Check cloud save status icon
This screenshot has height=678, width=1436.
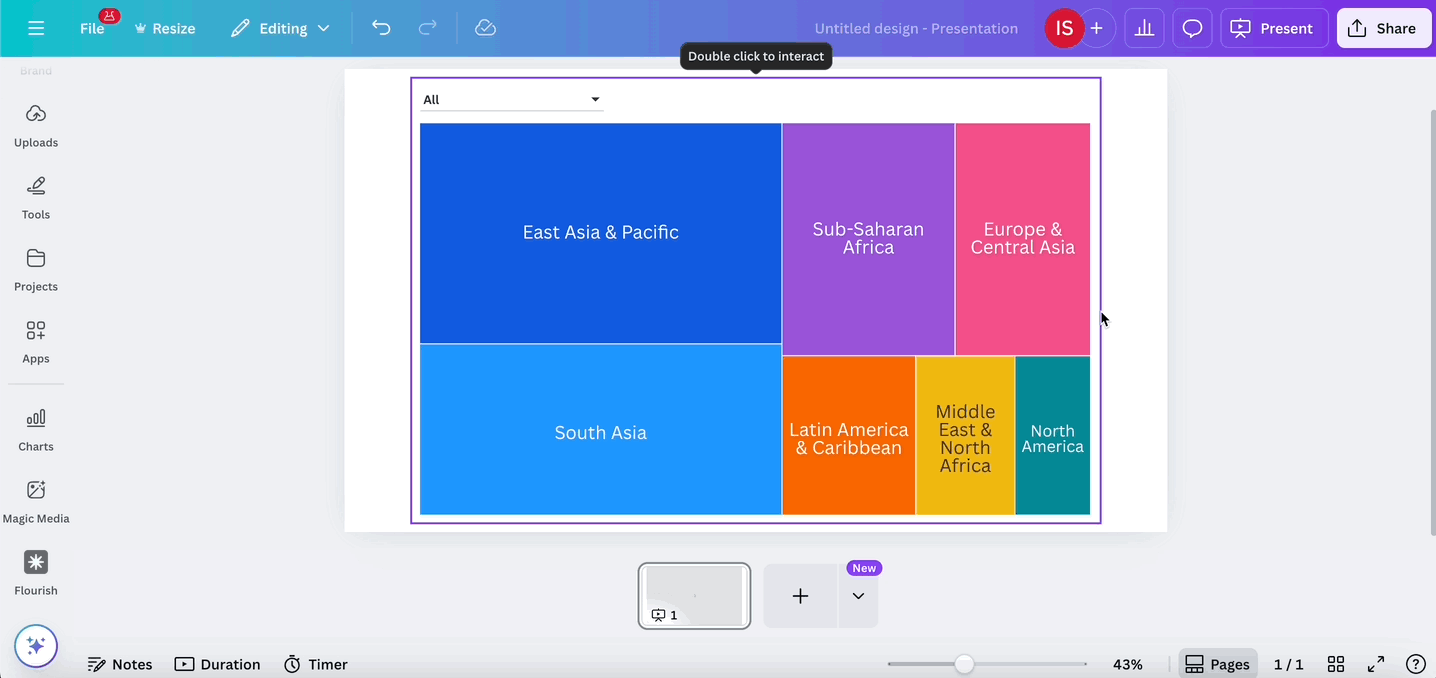[485, 28]
